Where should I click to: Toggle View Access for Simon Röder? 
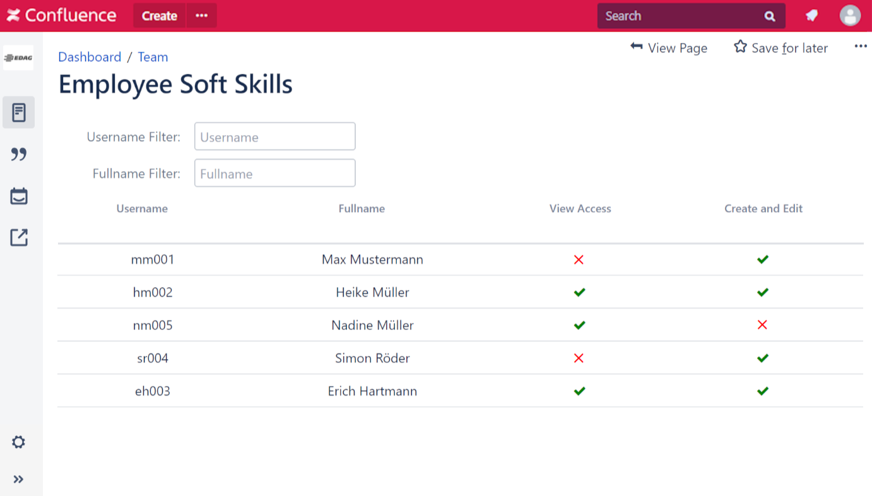[x=579, y=358]
